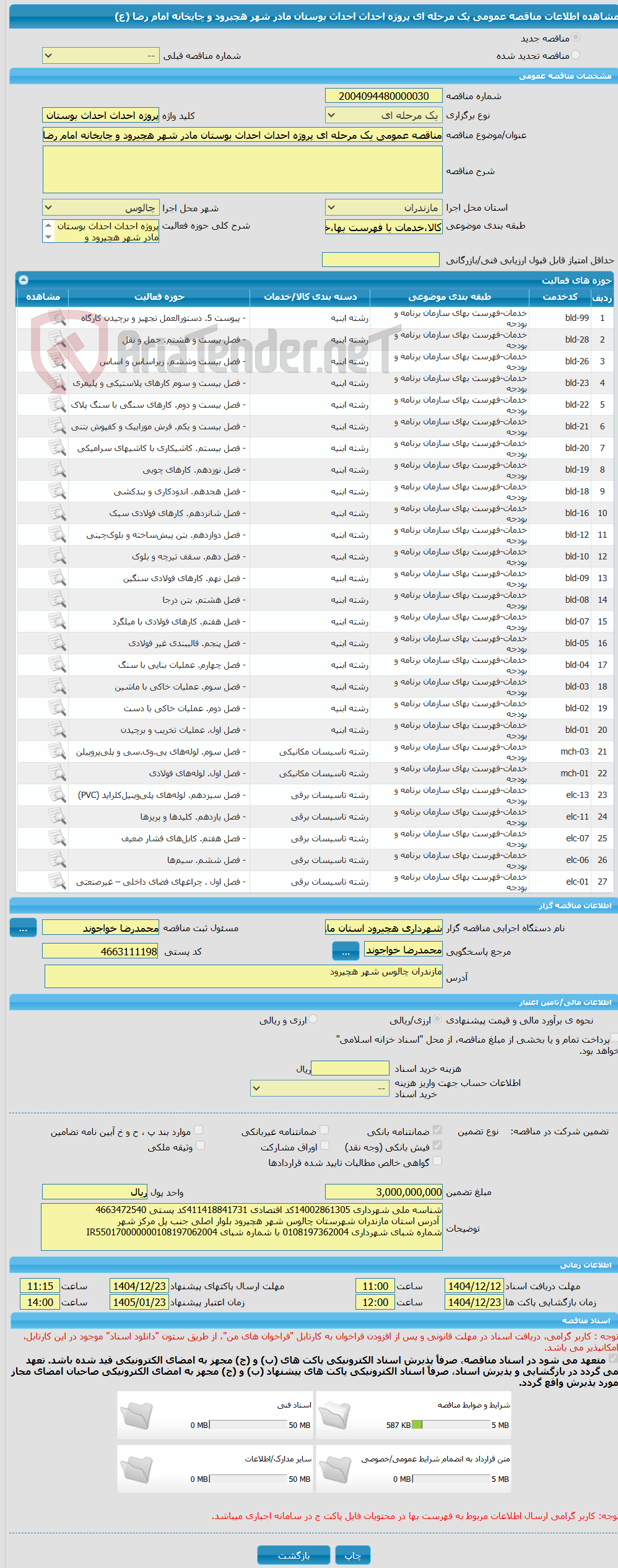Select the ارزی/ریالی radio option
The image size is (618, 1568).
(438, 1019)
